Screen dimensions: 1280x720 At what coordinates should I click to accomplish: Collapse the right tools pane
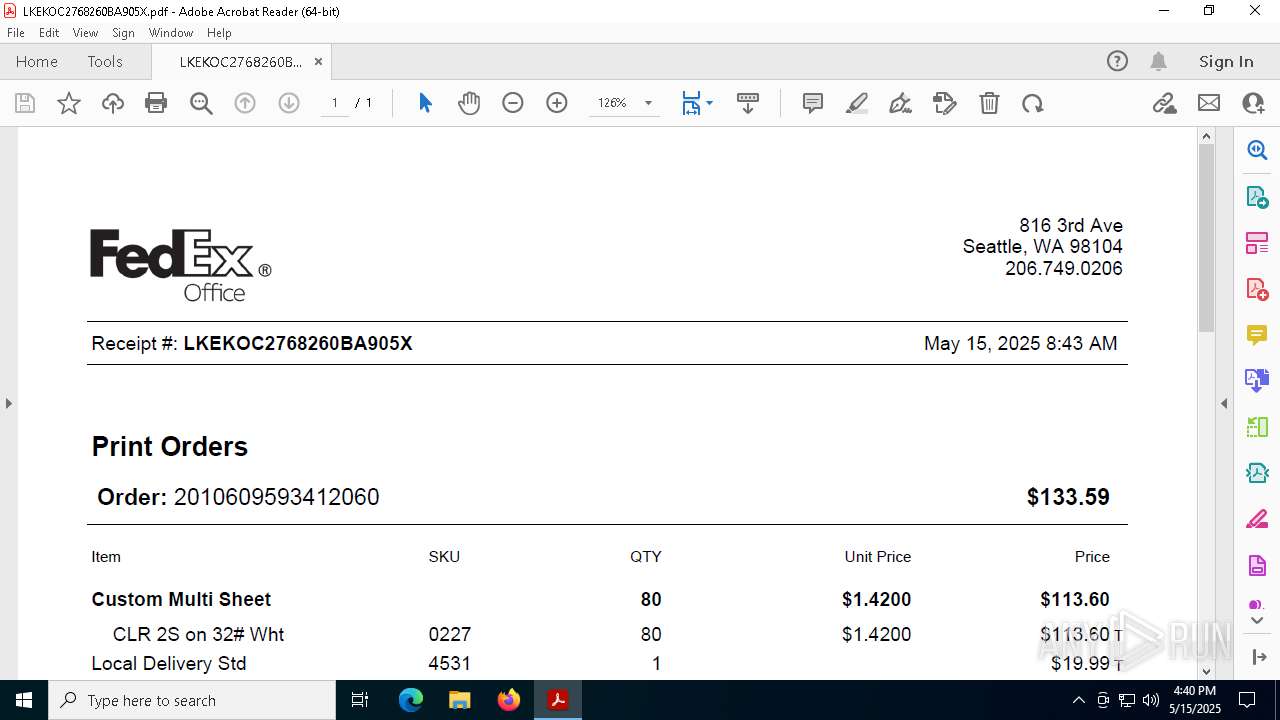(x=1224, y=403)
